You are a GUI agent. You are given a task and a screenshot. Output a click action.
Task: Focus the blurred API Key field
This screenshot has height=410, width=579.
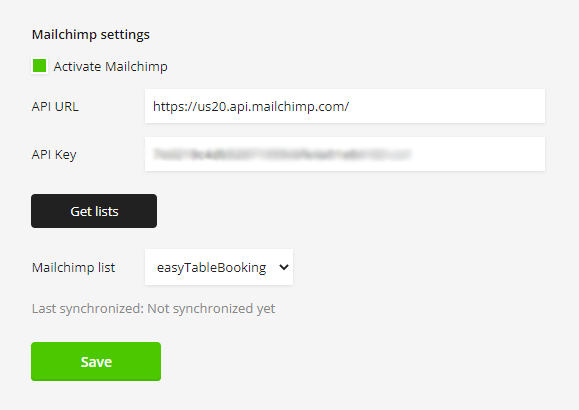tap(345, 154)
